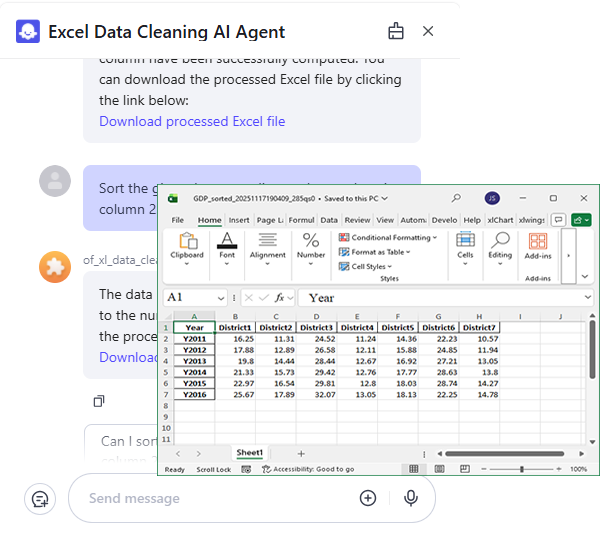Switch to Normal view icon in status bar
600x533 pixels.
click(x=414, y=469)
